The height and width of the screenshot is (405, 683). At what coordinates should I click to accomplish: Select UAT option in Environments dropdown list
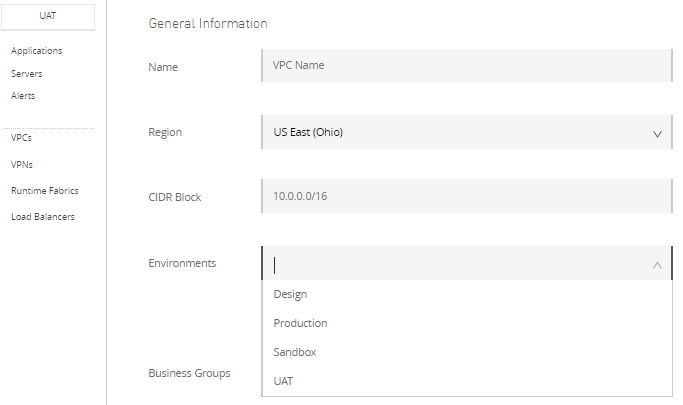[x=284, y=381]
